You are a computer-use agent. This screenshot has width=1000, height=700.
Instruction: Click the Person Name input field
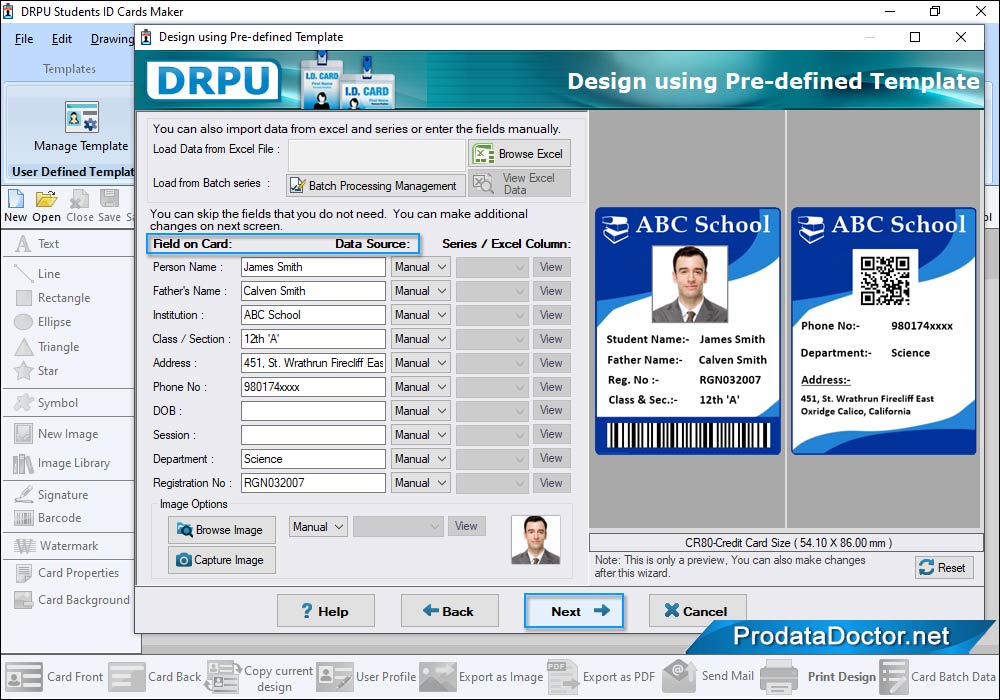pyautogui.click(x=313, y=267)
